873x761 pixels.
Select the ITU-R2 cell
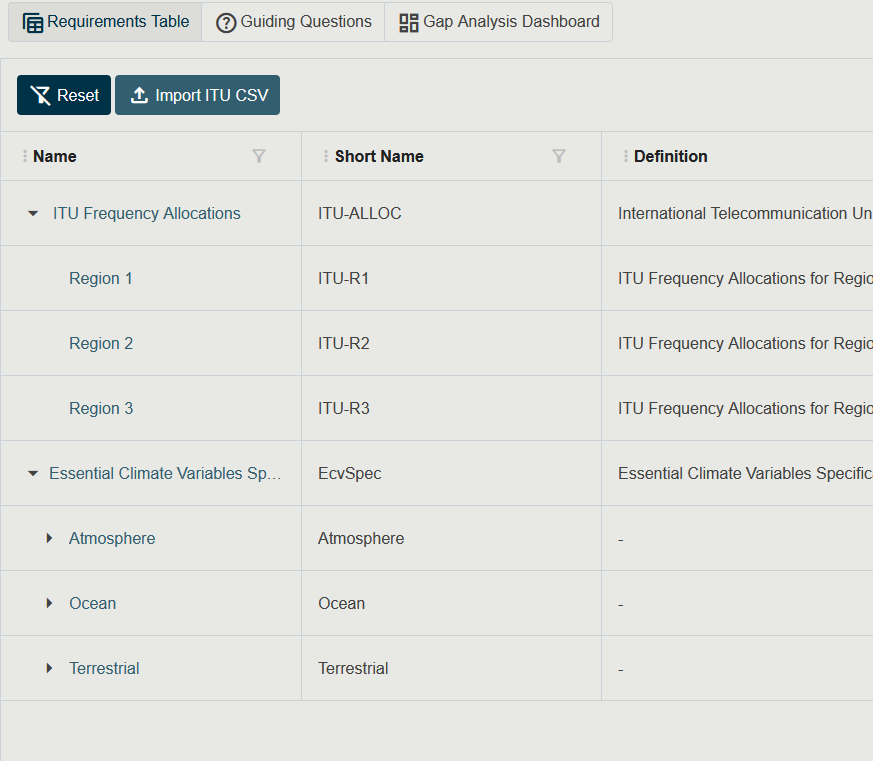[452, 343]
